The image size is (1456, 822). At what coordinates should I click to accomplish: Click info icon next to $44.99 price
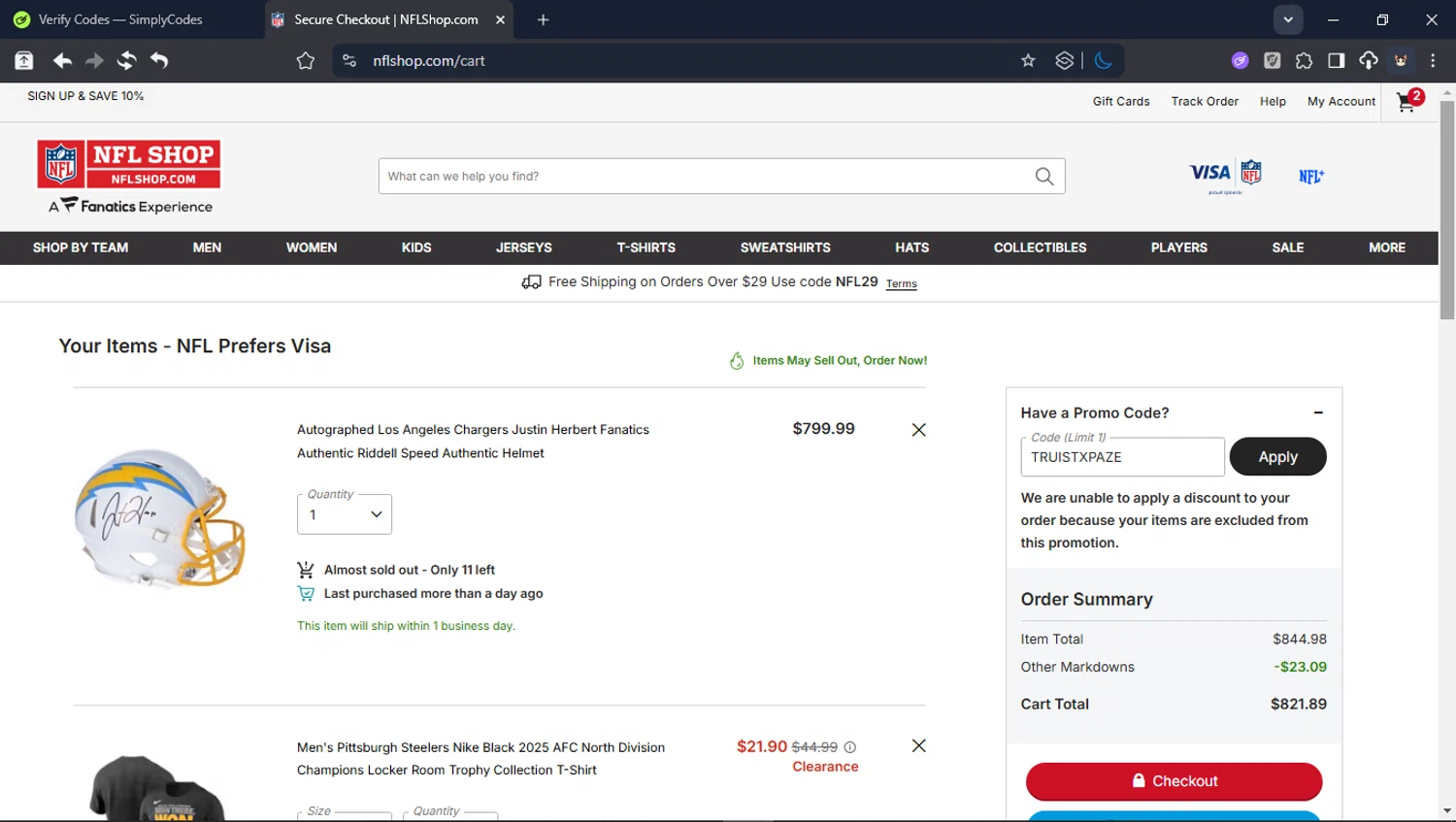(850, 747)
